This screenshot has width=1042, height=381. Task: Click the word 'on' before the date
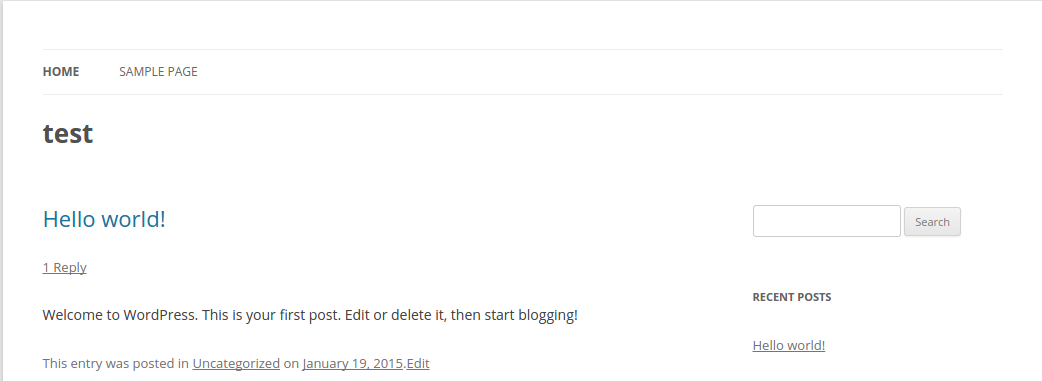(x=291, y=364)
